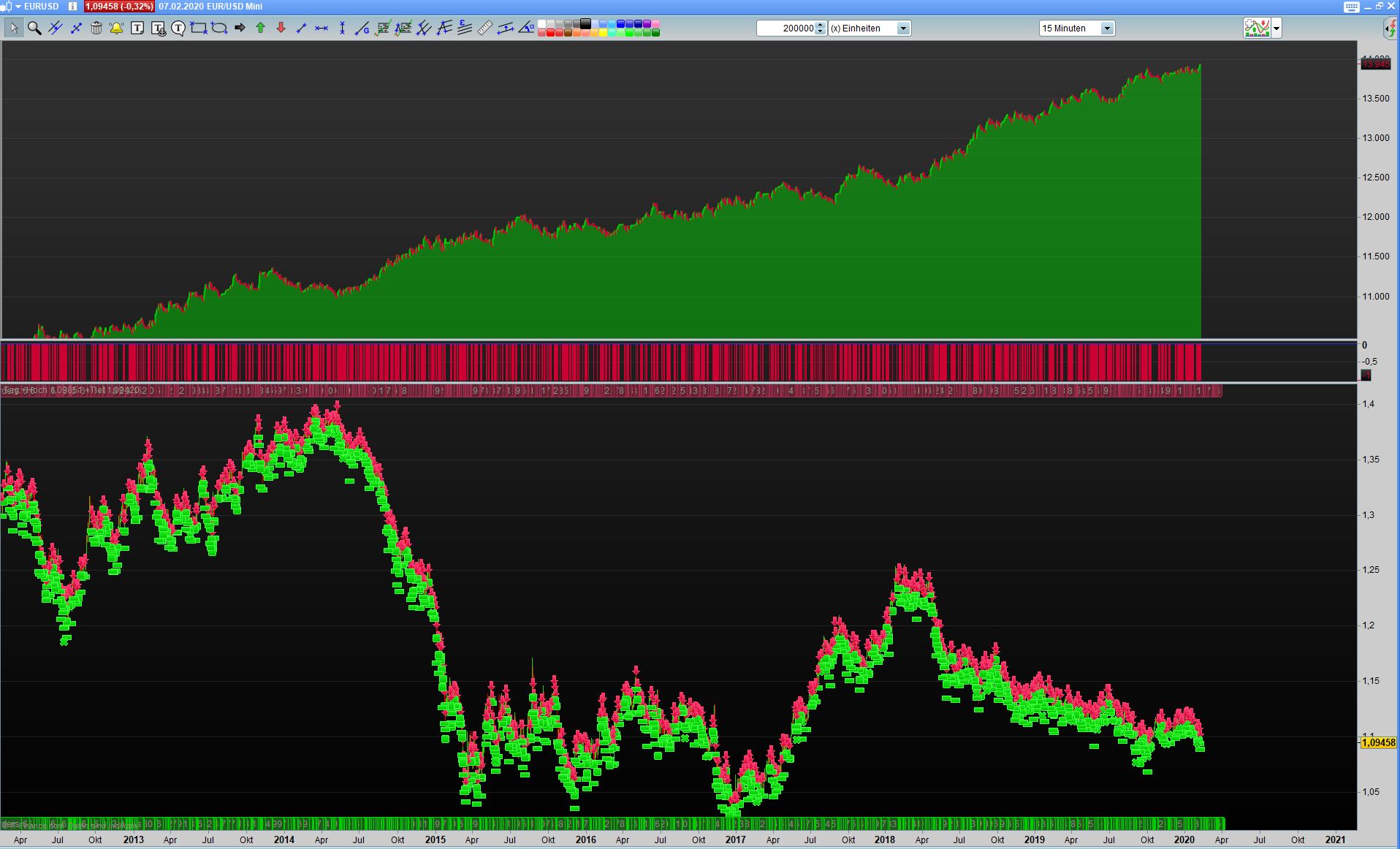Screen dimensions: 1400x849
Task: Select the anchored text tool with anchor
Action: (158, 28)
